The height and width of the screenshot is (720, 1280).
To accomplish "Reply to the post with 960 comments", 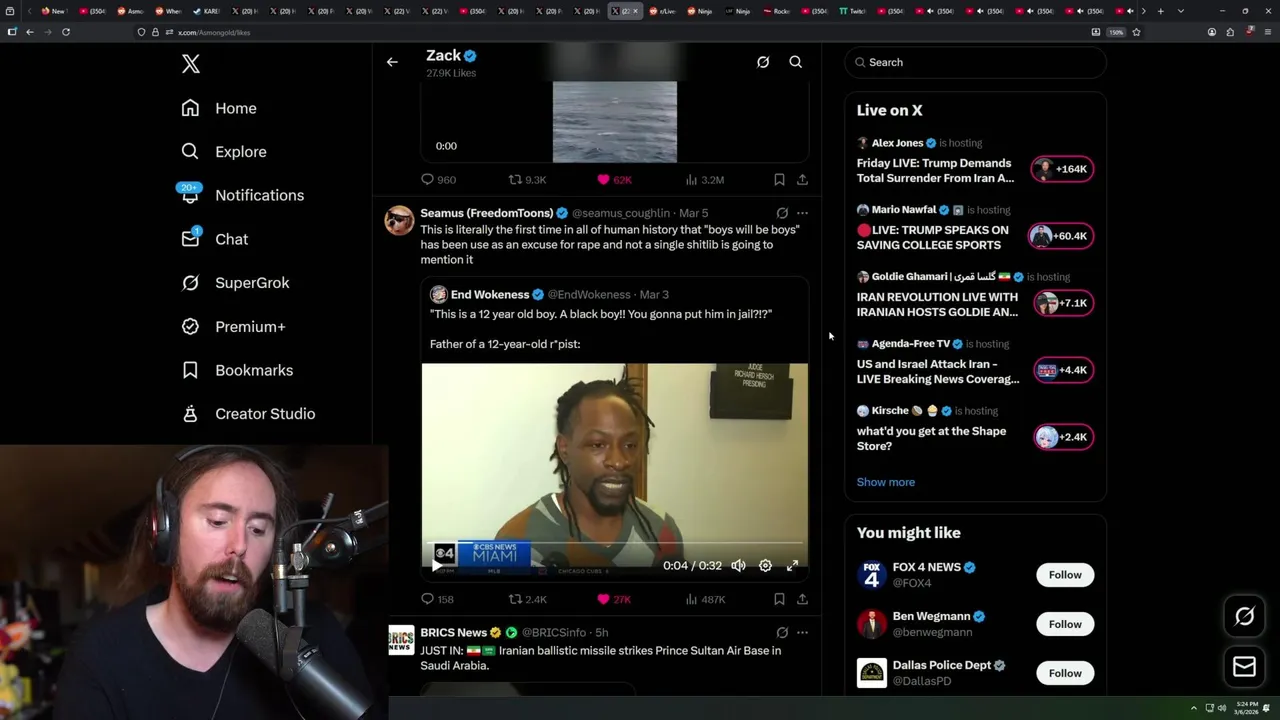I will [x=438, y=180].
